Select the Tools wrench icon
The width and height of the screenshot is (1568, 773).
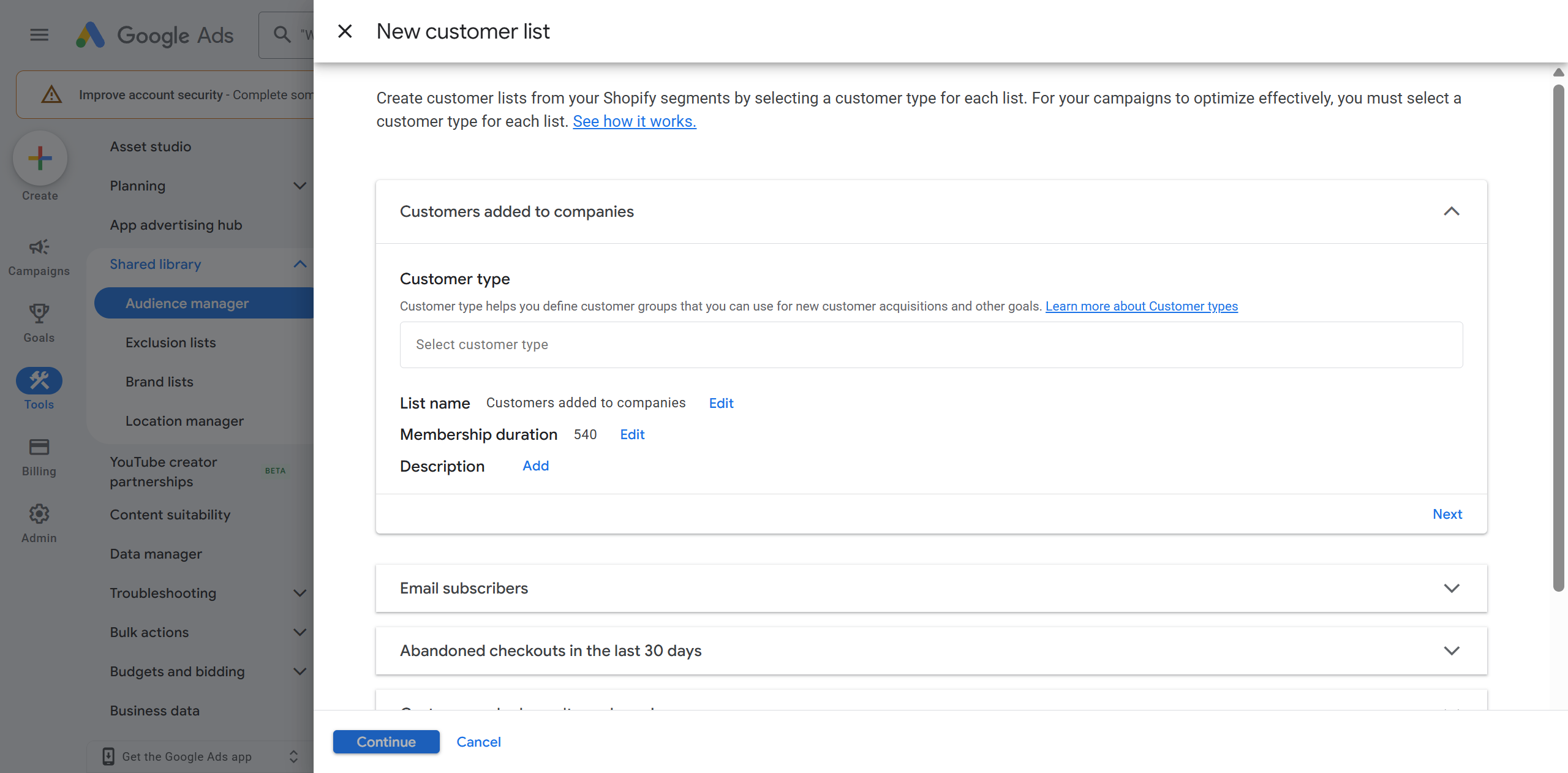(39, 380)
